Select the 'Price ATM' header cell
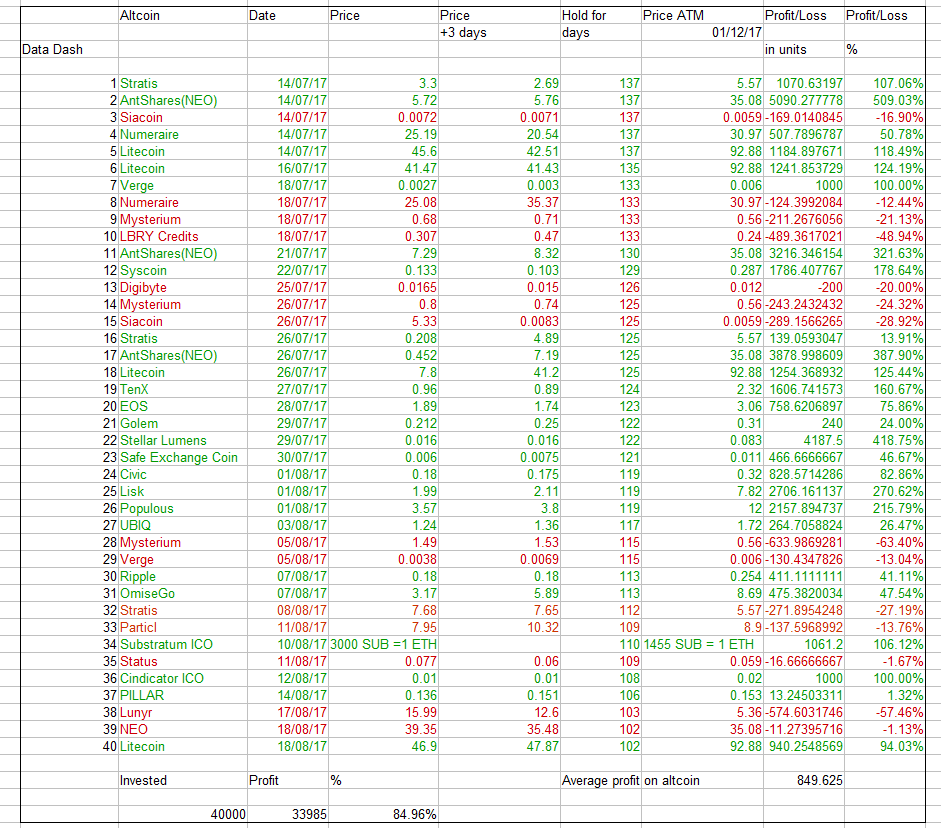The width and height of the screenshot is (941, 828). (x=702, y=16)
